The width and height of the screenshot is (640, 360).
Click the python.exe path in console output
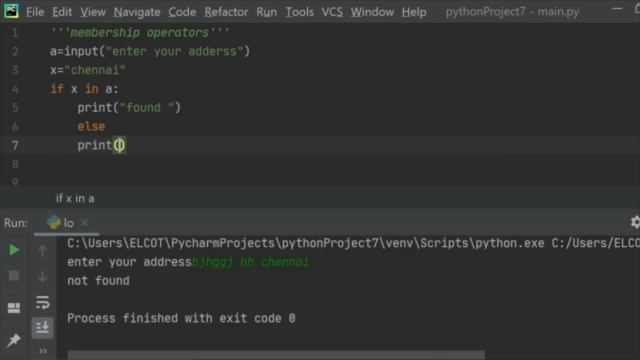pos(305,243)
